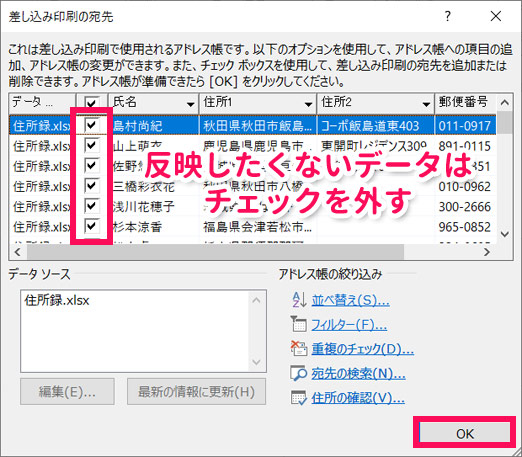Click the table's scroll-right arrow
This screenshot has height=457, width=522.
487,252
